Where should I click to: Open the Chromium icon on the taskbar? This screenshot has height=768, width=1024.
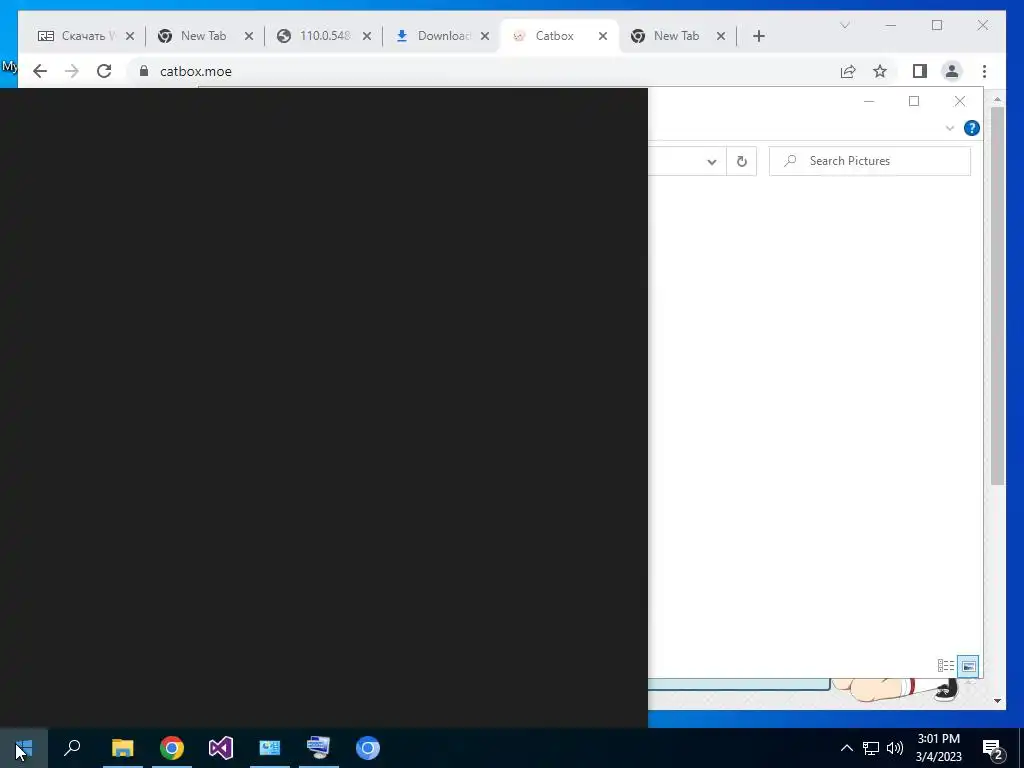pyautogui.click(x=368, y=748)
